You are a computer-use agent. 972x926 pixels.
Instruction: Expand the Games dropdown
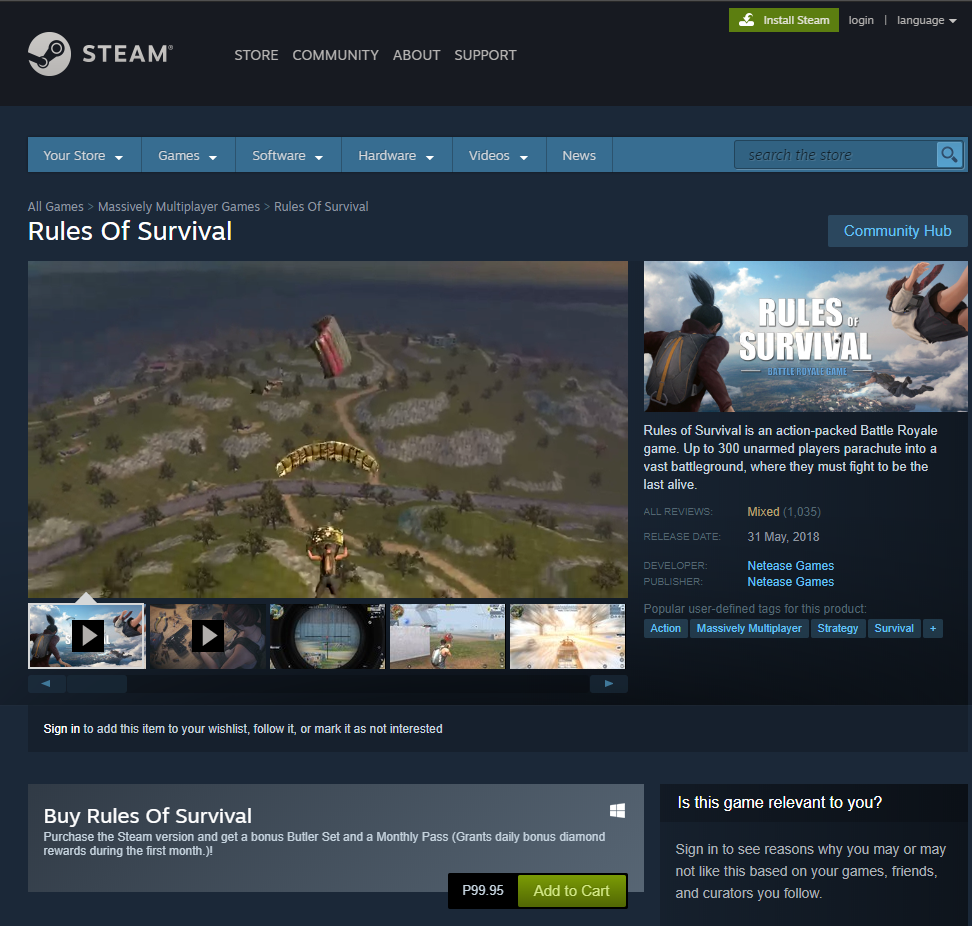point(188,155)
